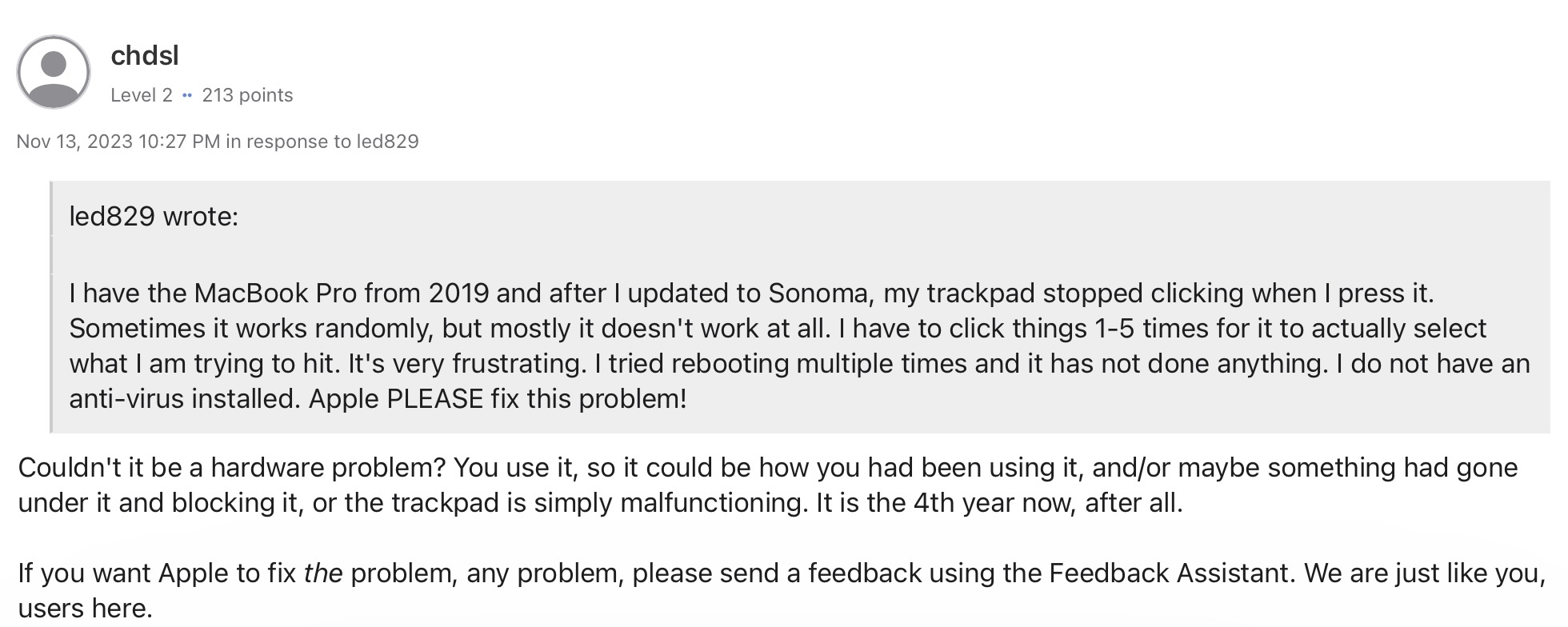The width and height of the screenshot is (1568, 627).
Task: Click 'It's very frustrating.' in the quote
Action: click(x=467, y=364)
